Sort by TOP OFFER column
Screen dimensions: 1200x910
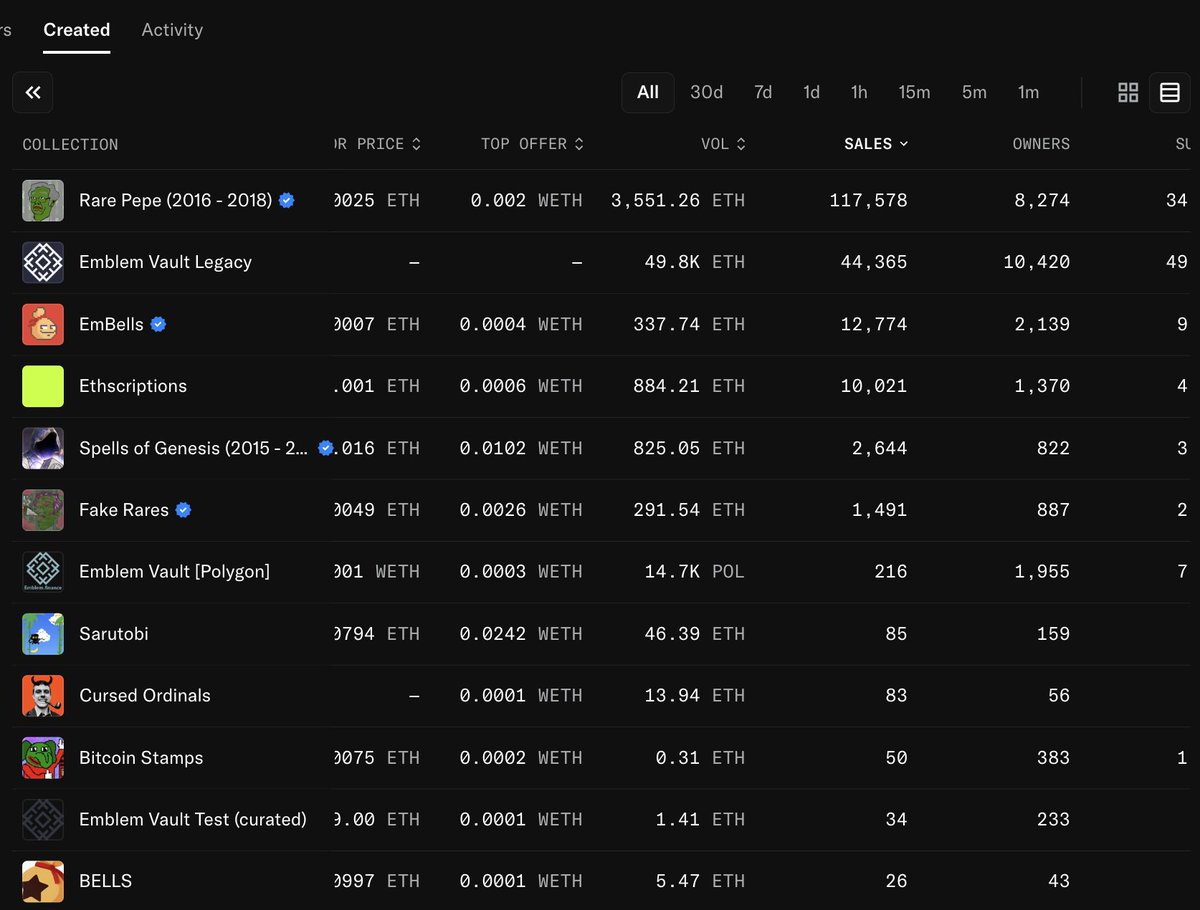point(532,144)
